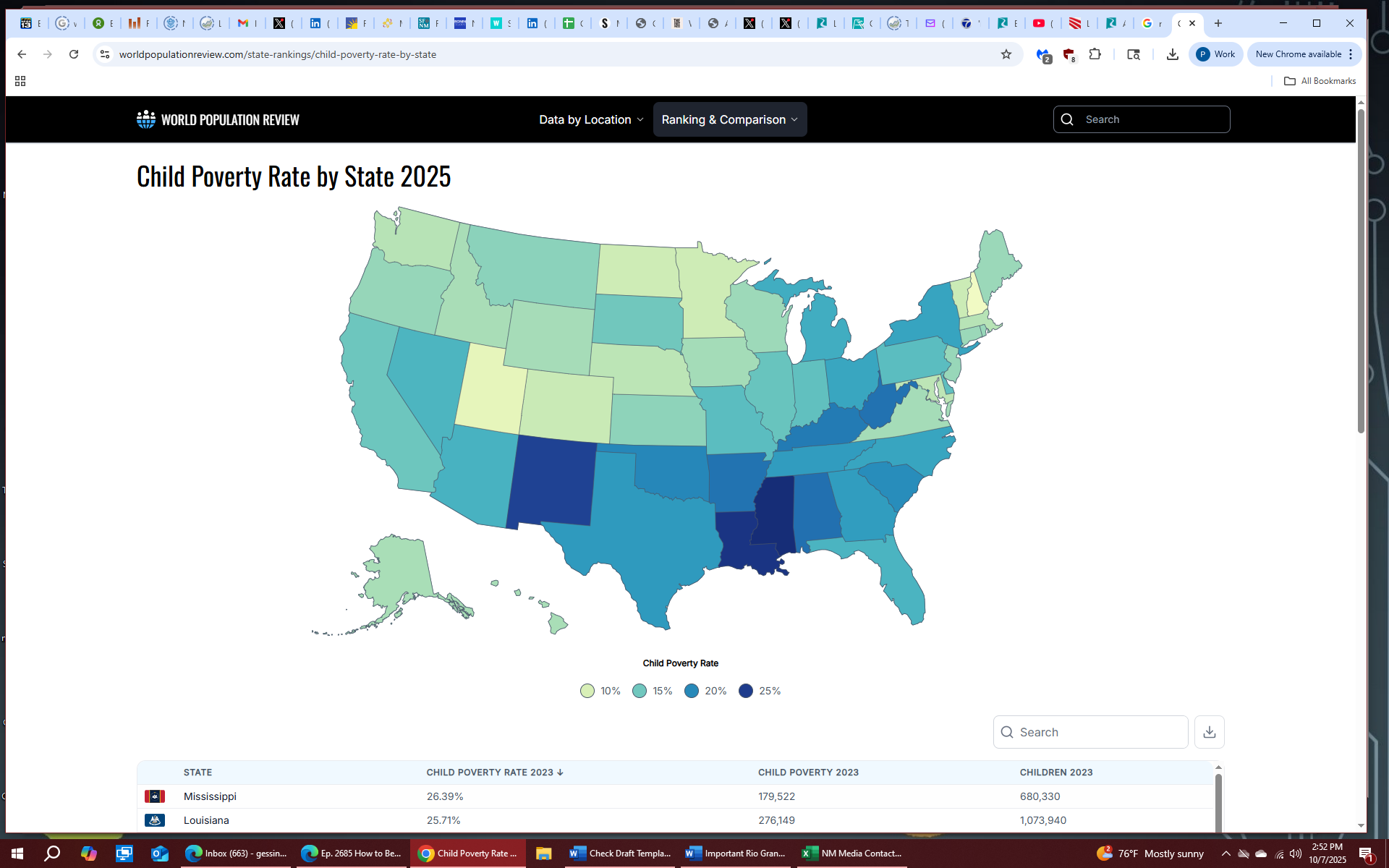Click the 10% legend color swatch
Image resolution: width=1389 pixels, height=868 pixels.
587,691
